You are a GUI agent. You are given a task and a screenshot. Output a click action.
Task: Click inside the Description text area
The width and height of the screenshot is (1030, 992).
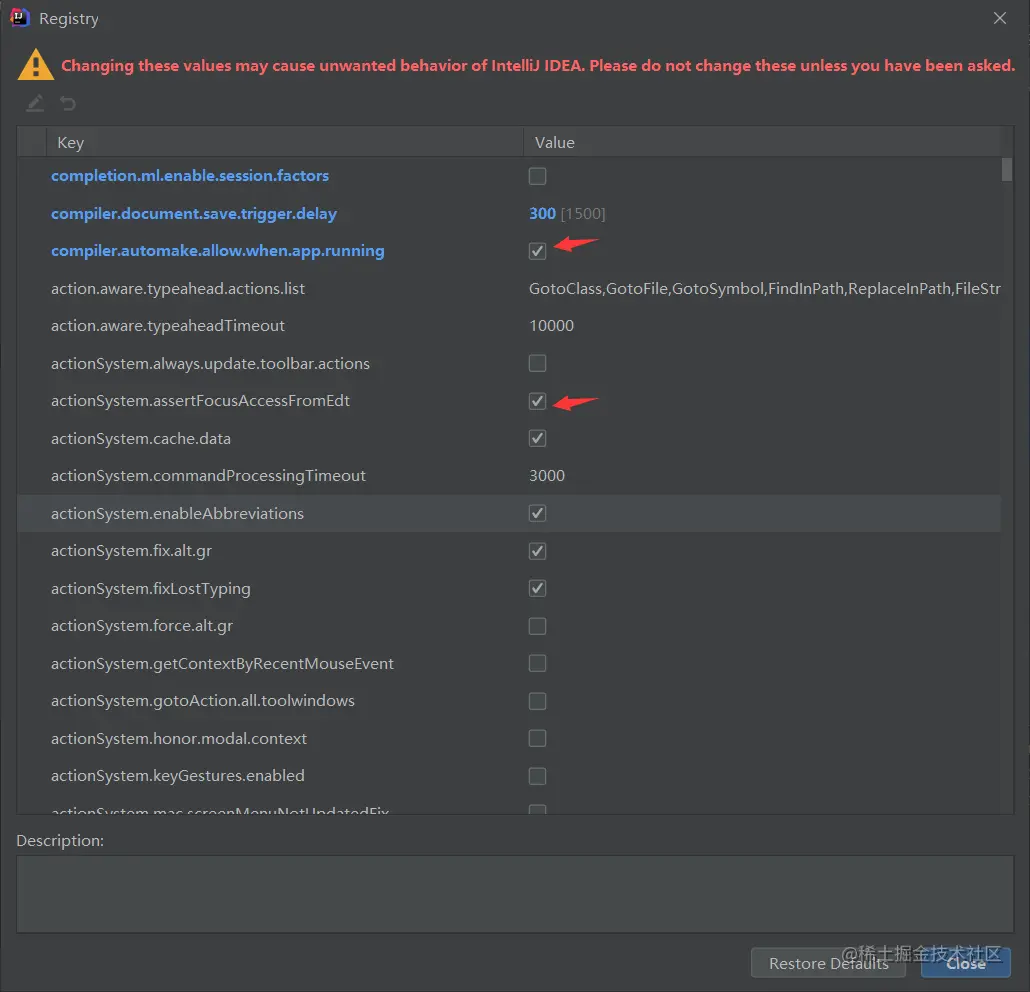(515, 894)
